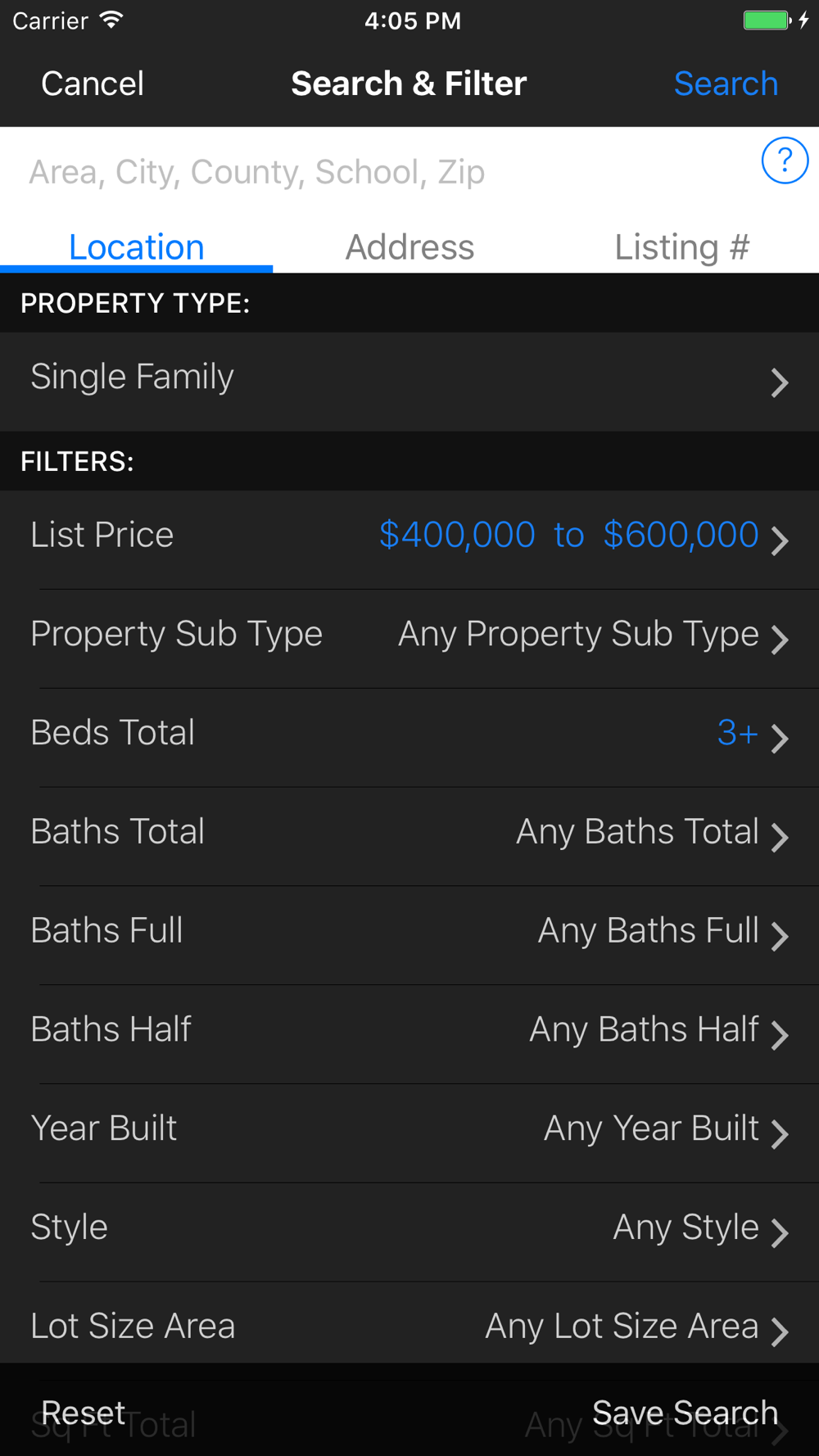Change the Beds Total 3+ value
This screenshot has width=819, height=1456.
737,734
